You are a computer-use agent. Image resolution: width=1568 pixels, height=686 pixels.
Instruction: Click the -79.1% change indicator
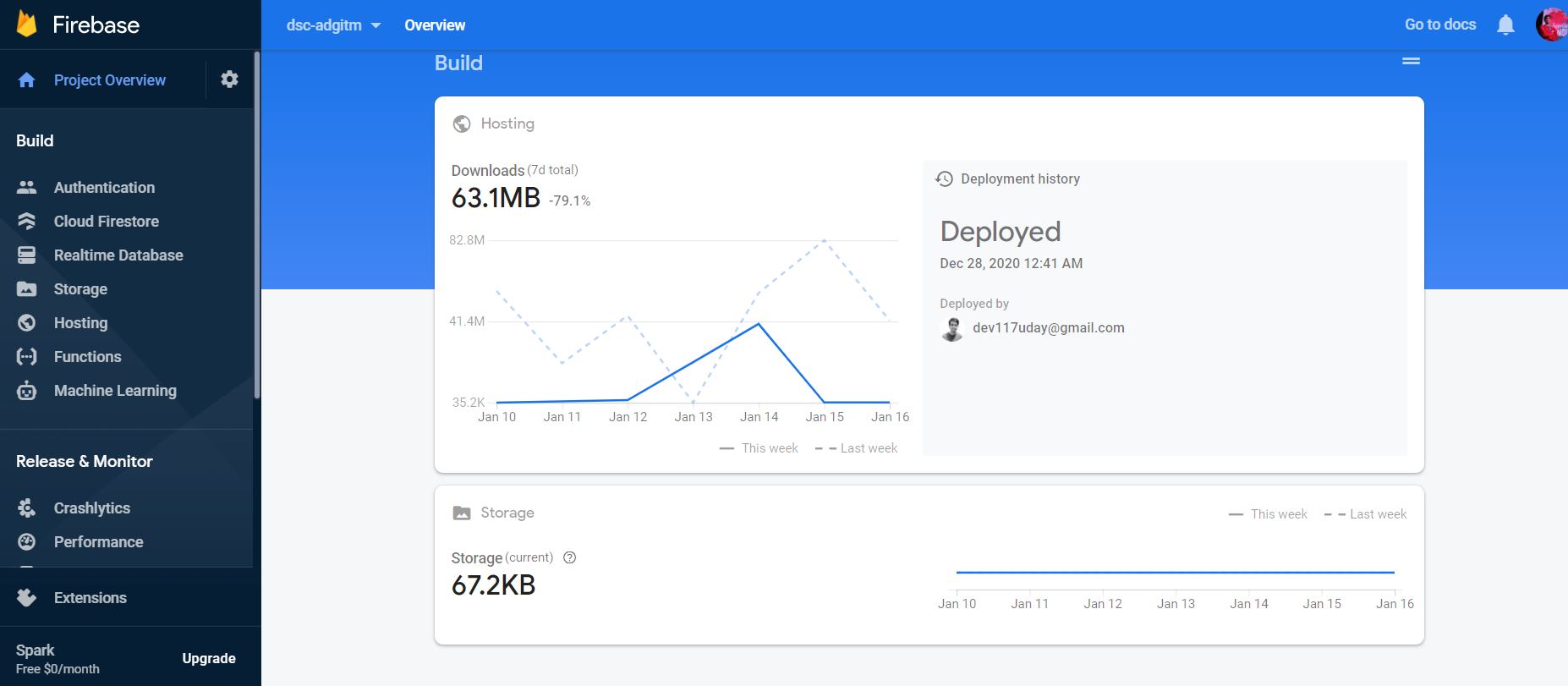(569, 201)
